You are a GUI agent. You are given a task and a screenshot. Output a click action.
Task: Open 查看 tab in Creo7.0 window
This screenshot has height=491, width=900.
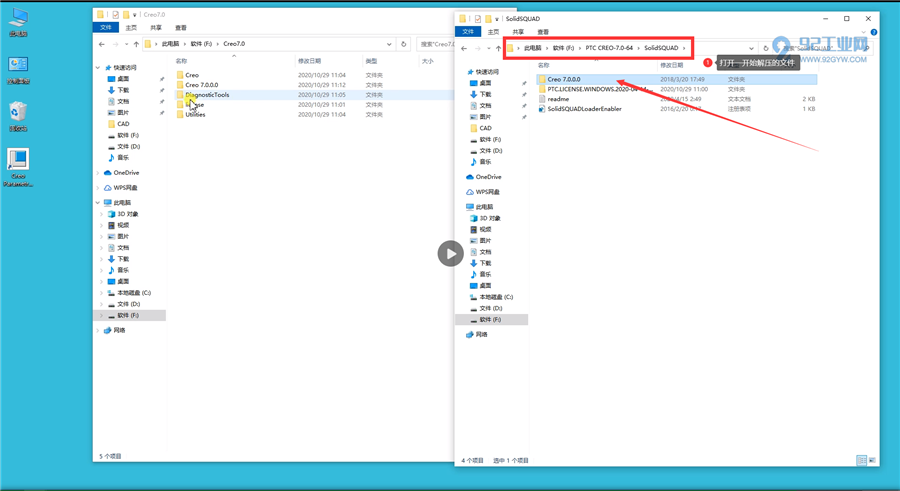[181, 28]
